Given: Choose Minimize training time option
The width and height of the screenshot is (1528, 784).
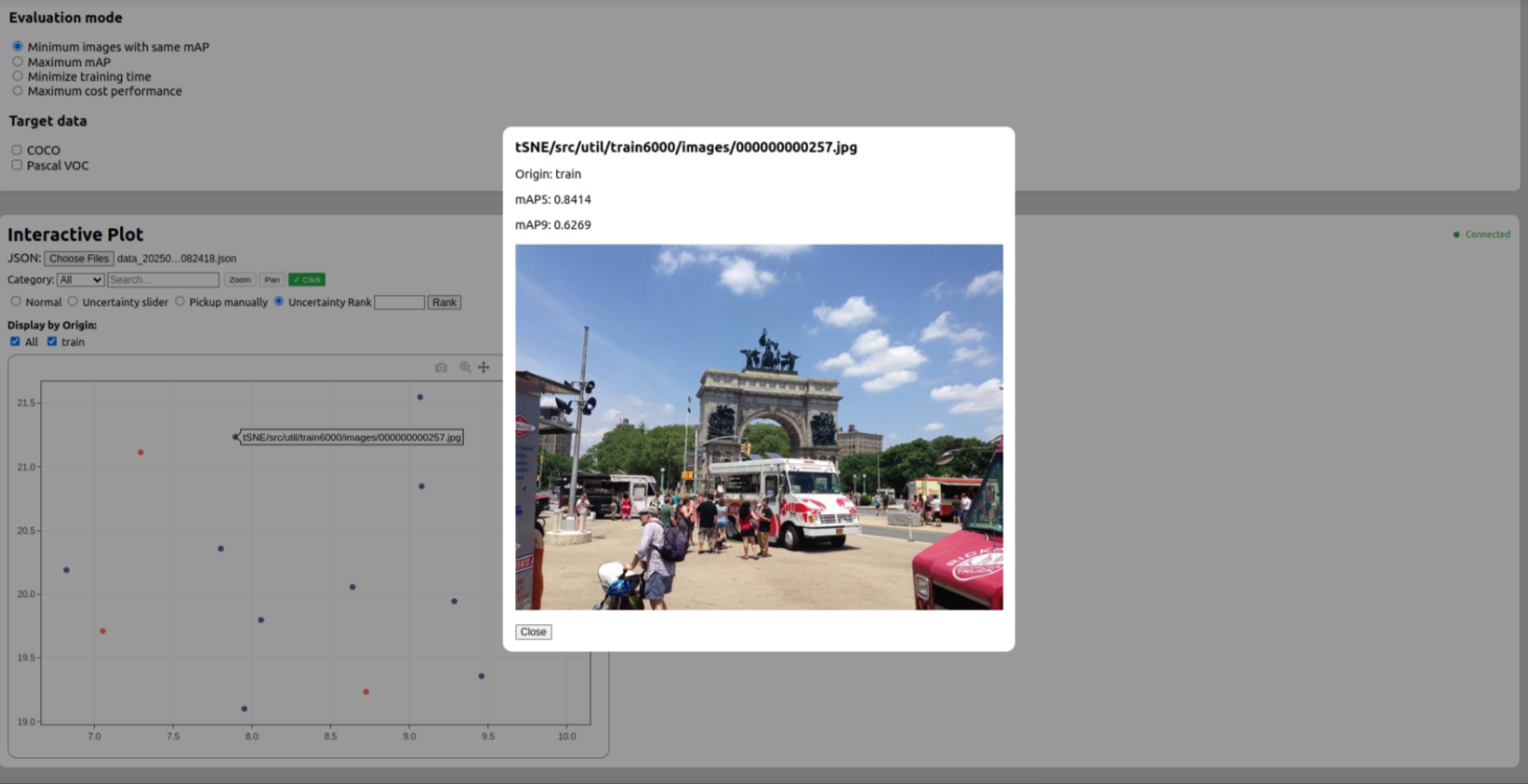Looking at the screenshot, I should pos(17,77).
